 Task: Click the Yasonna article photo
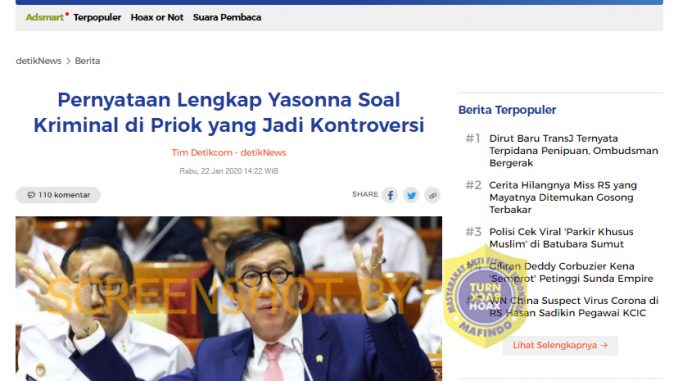229,299
